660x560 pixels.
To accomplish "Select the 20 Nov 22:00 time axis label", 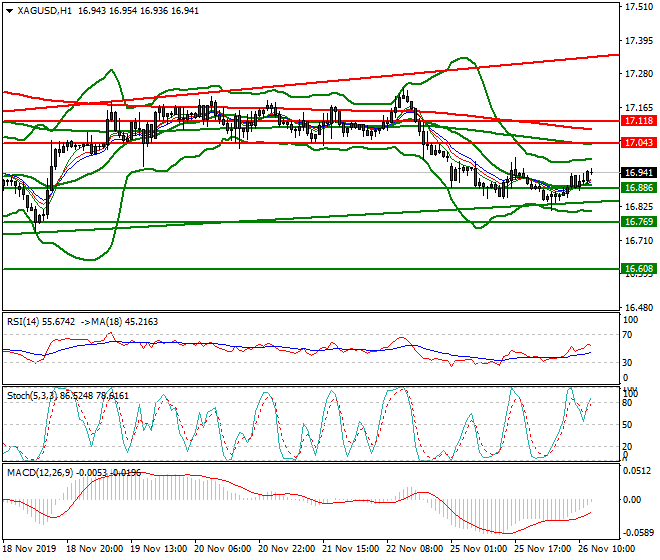I will tap(287, 549).
